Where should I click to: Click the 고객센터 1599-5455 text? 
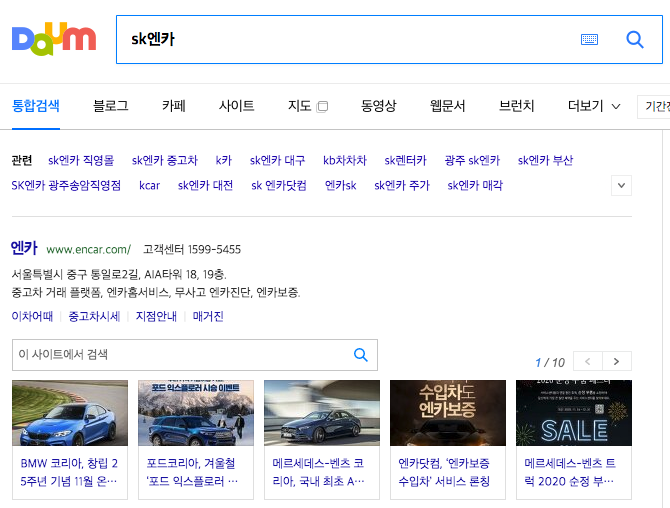click(x=192, y=250)
